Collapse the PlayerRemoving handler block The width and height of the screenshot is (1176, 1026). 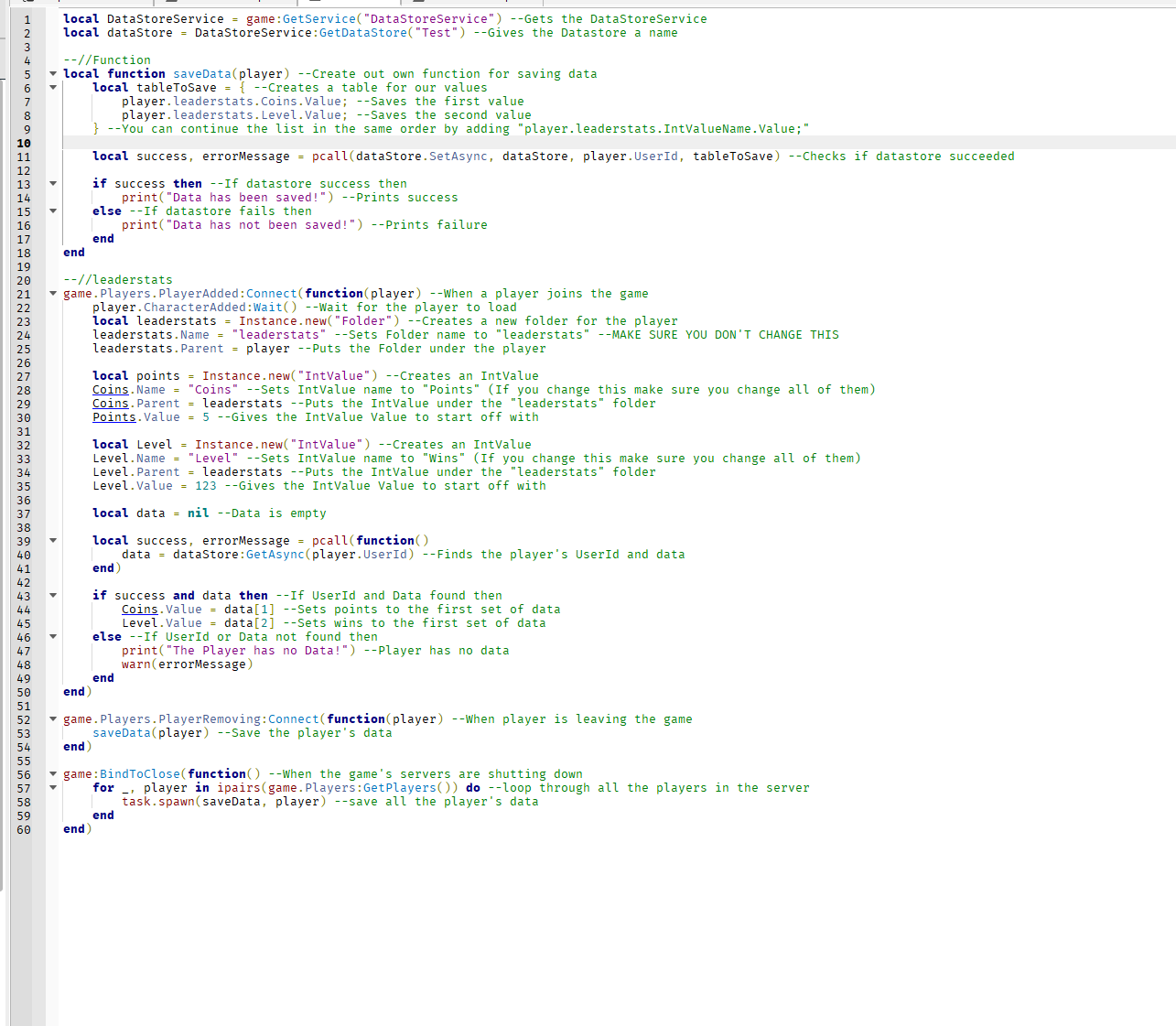pyautogui.click(x=53, y=718)
